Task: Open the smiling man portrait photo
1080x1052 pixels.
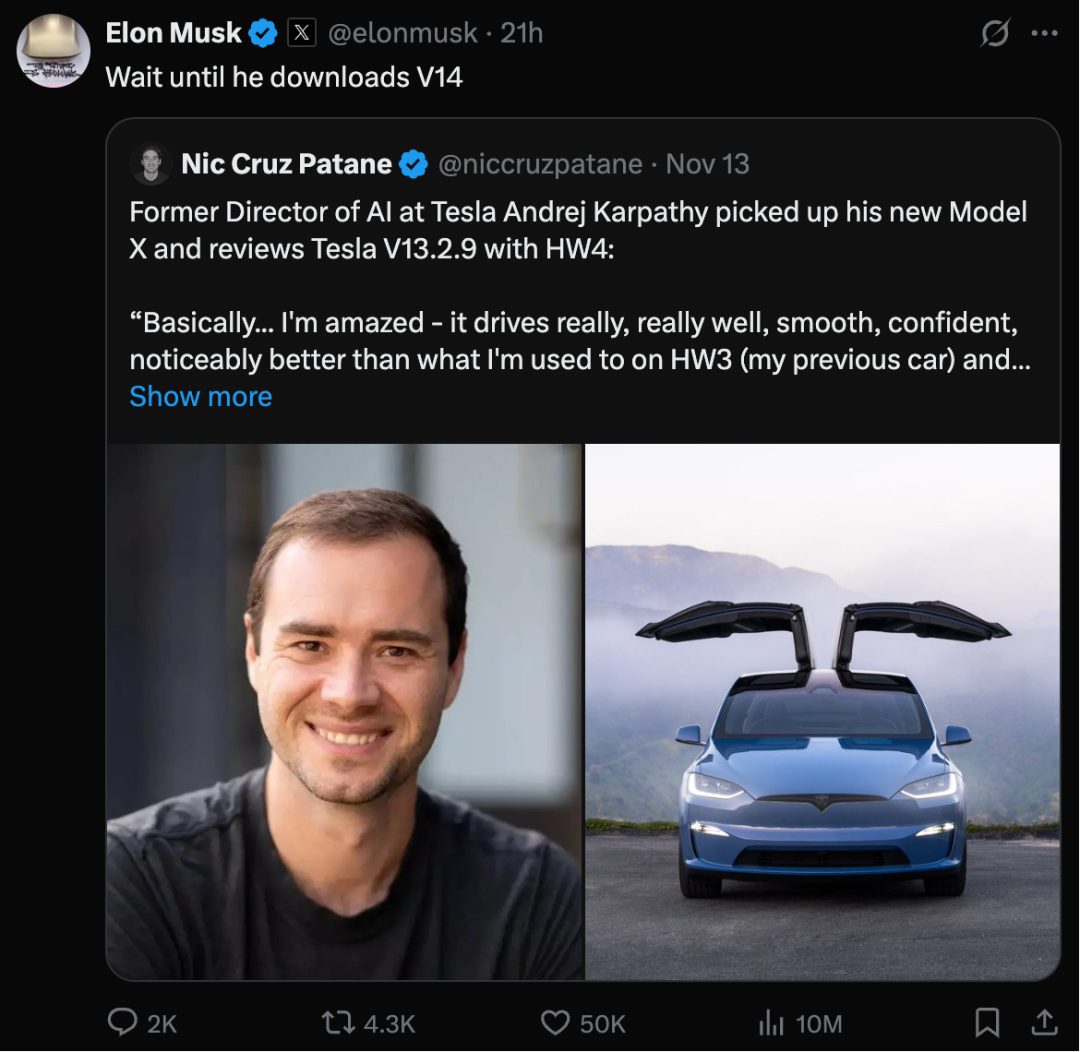Action: [345, 711]
